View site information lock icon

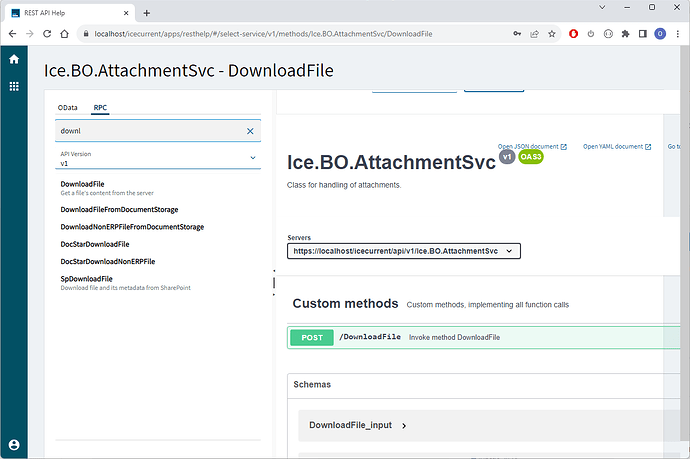[x=86, y=34]
